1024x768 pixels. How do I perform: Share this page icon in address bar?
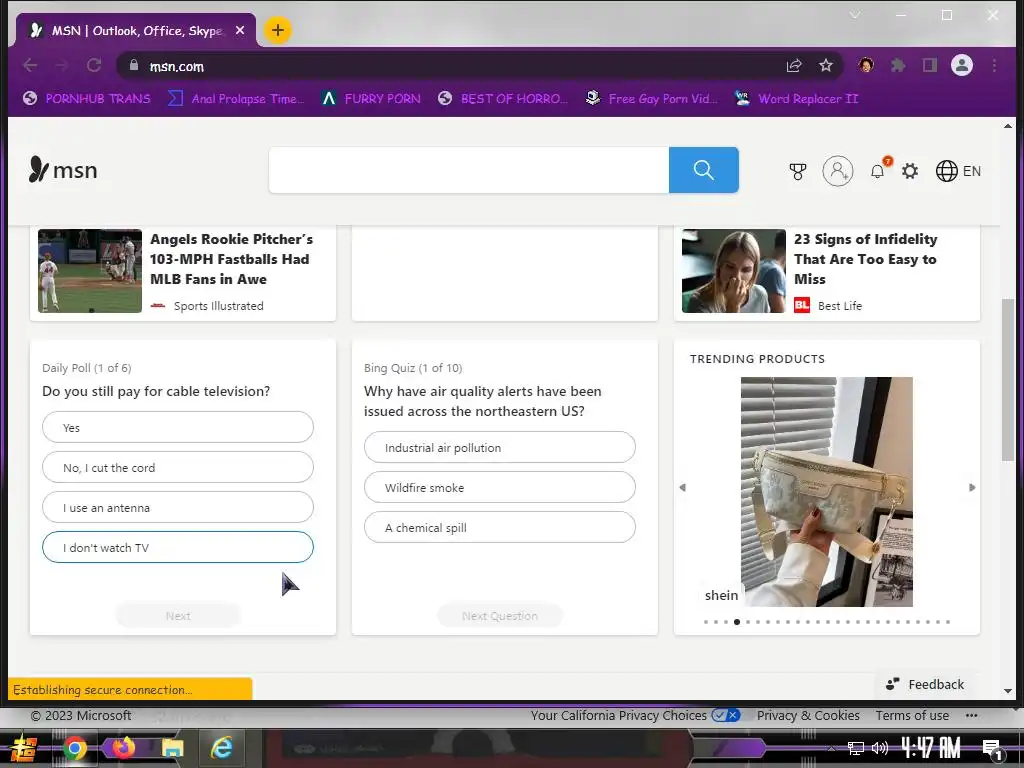point(793,65)
